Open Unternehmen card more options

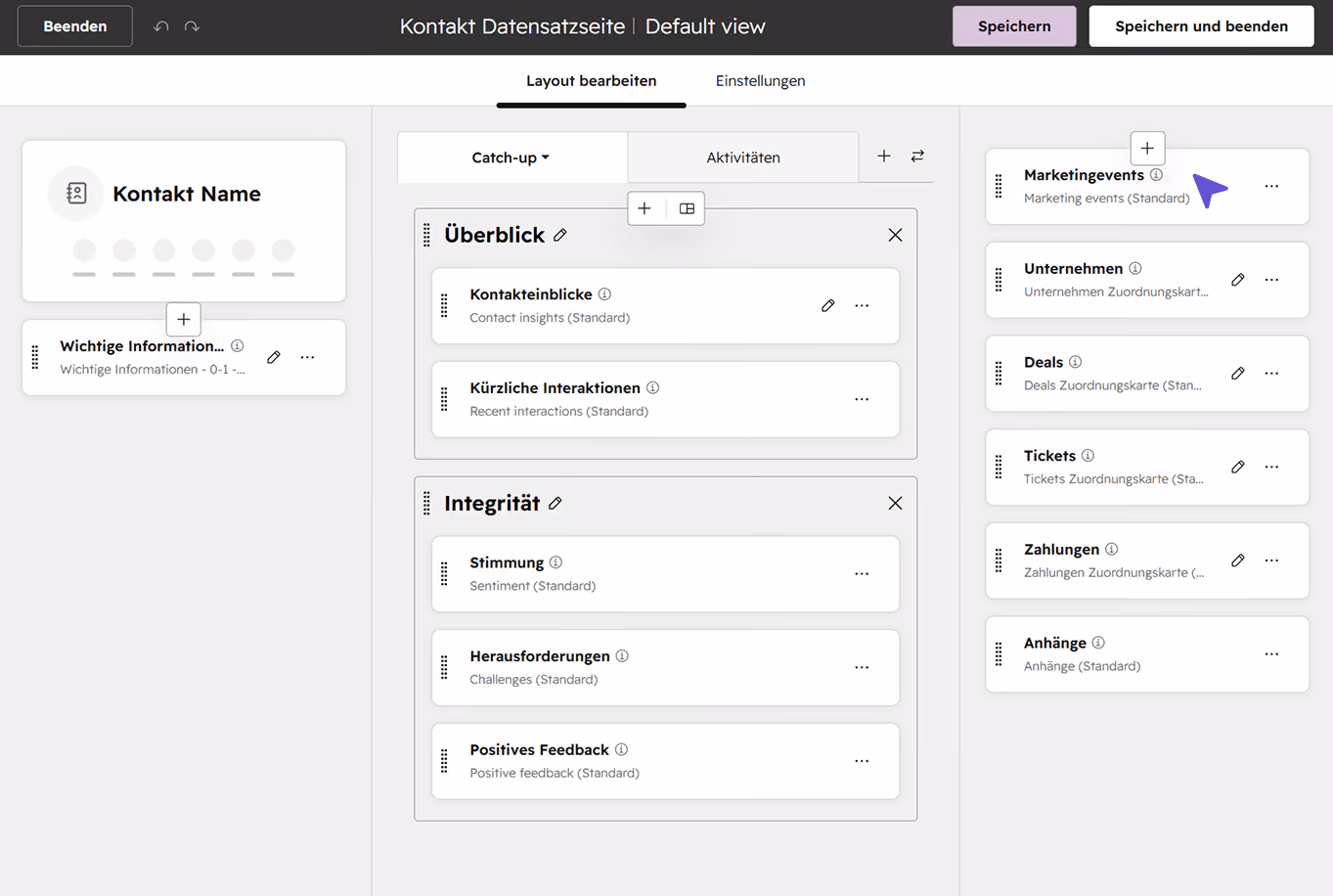click(1271, 280)
